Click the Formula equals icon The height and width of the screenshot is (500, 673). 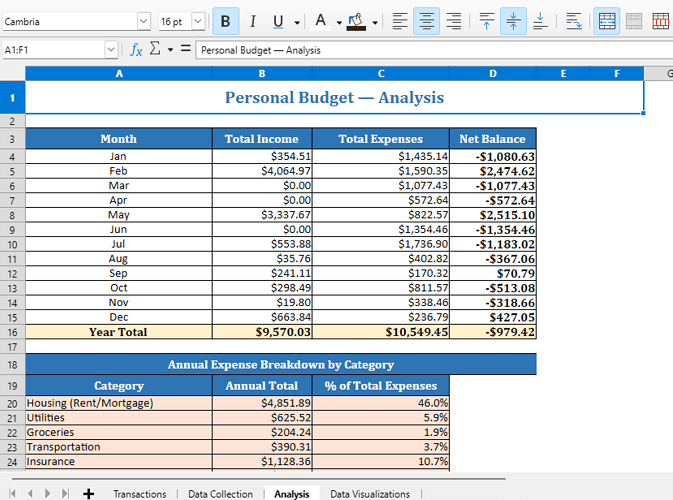[x=185, y=48]
